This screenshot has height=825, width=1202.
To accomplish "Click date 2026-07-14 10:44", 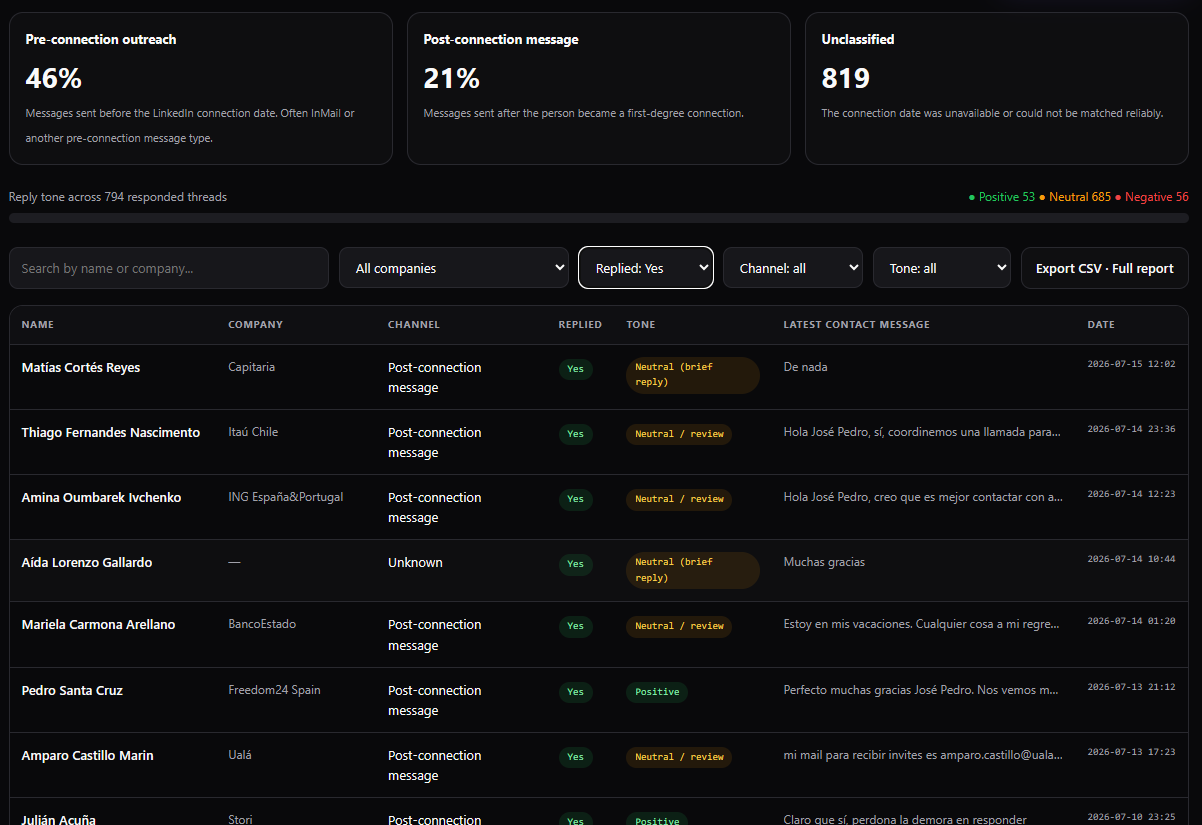I will coord(1131,559).
